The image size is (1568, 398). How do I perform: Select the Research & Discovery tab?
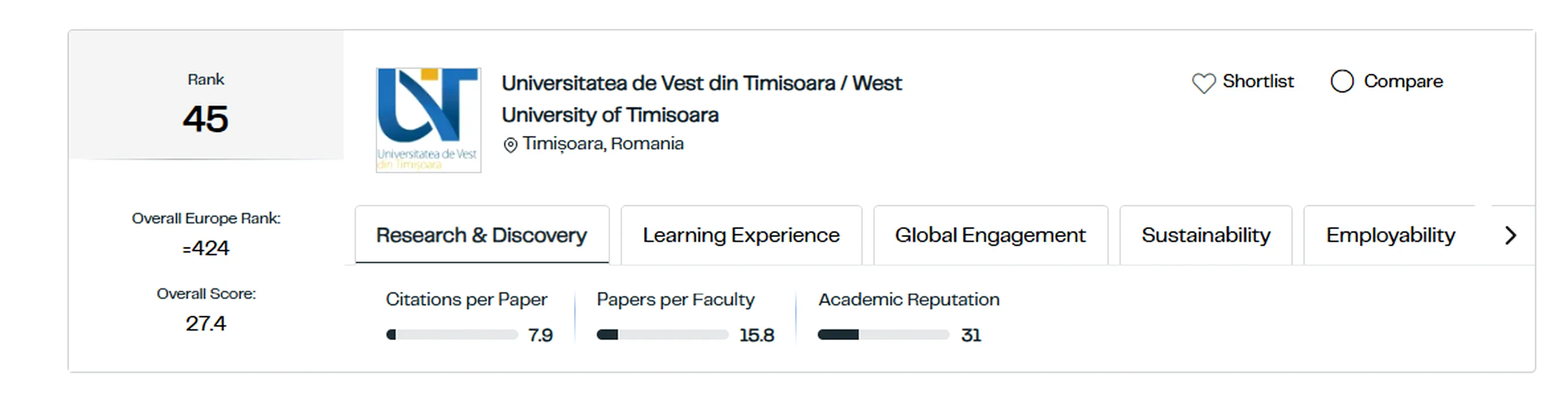[x=481, y=235]
